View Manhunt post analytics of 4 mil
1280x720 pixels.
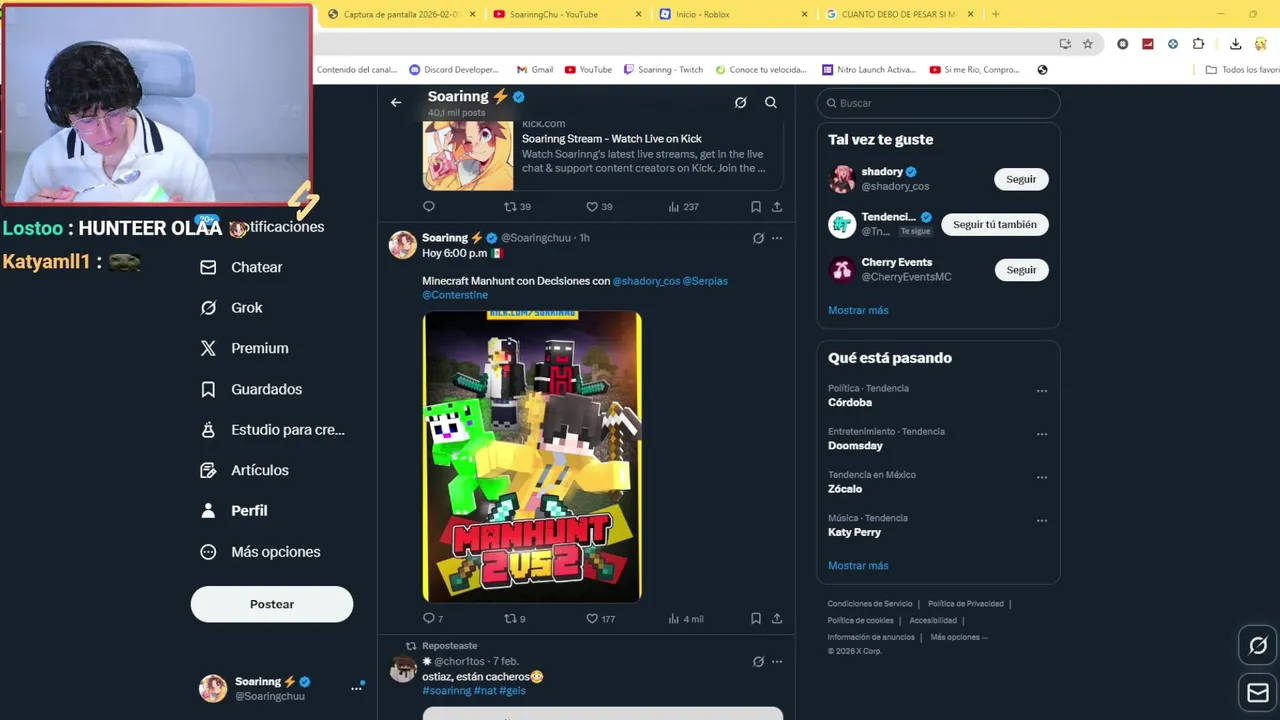click(686, 619)
